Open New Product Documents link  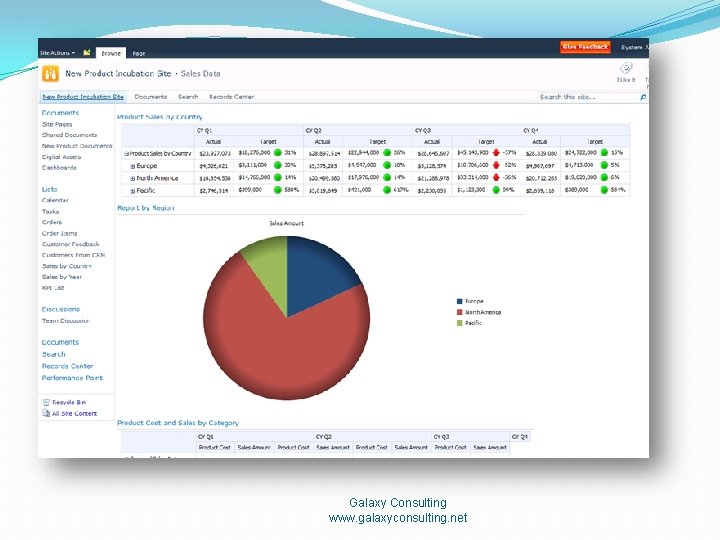77,146
